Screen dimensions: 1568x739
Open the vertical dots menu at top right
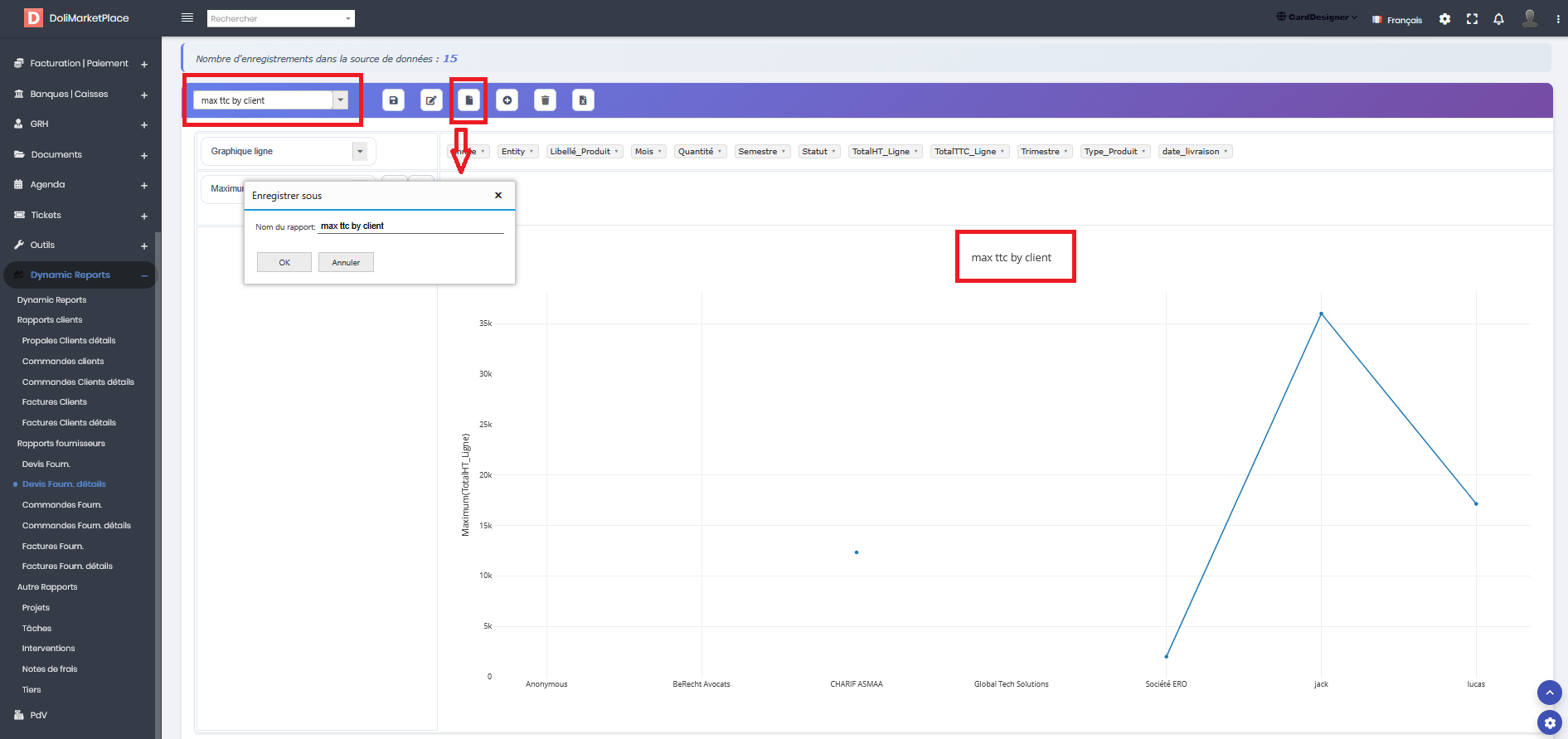click(1558, 19)
